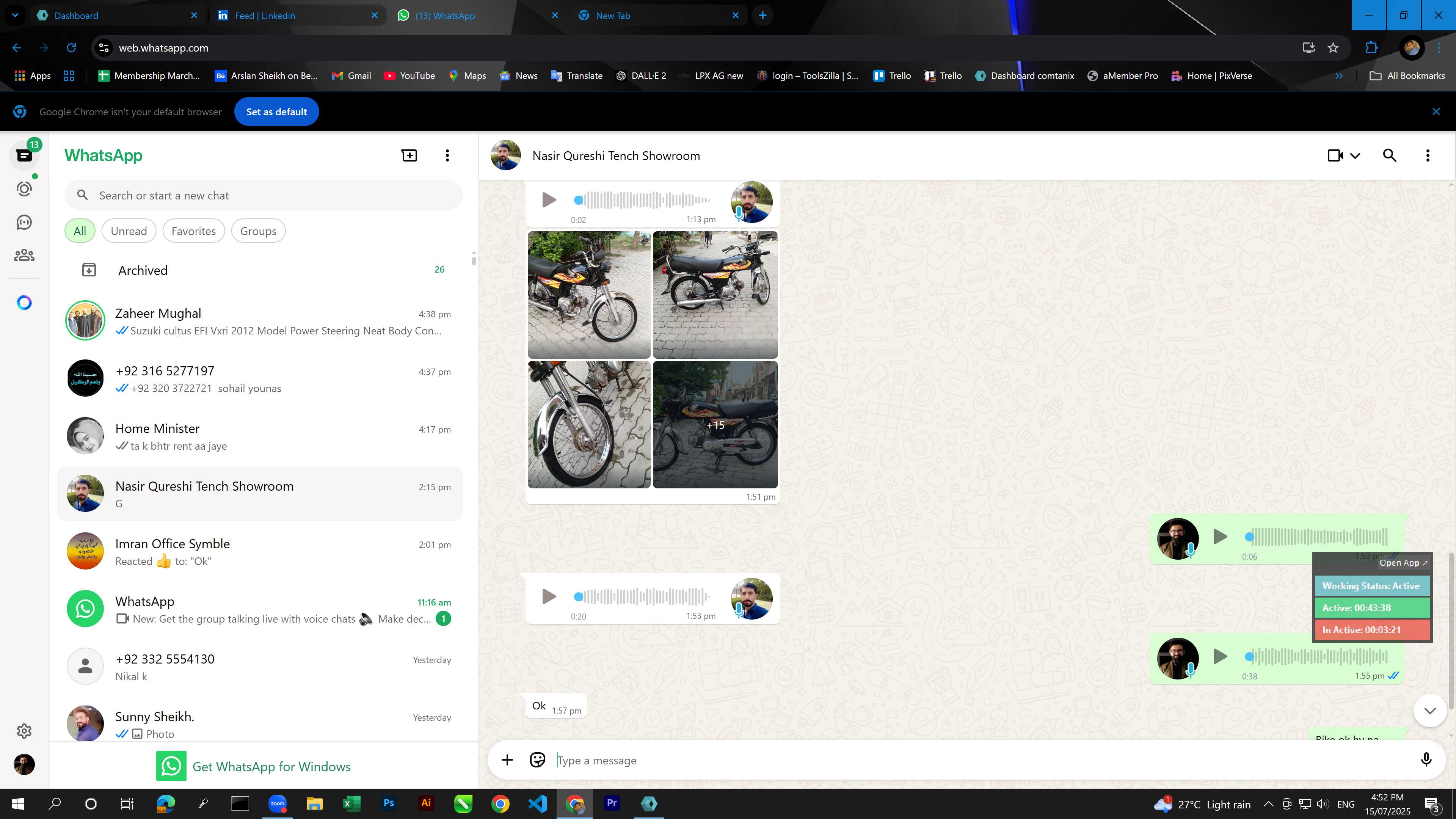Image resolution: width=1456 pixels, height=819 pixels.
Task: Expand the tab search dropdown arrow
Action: coord(15,15)
